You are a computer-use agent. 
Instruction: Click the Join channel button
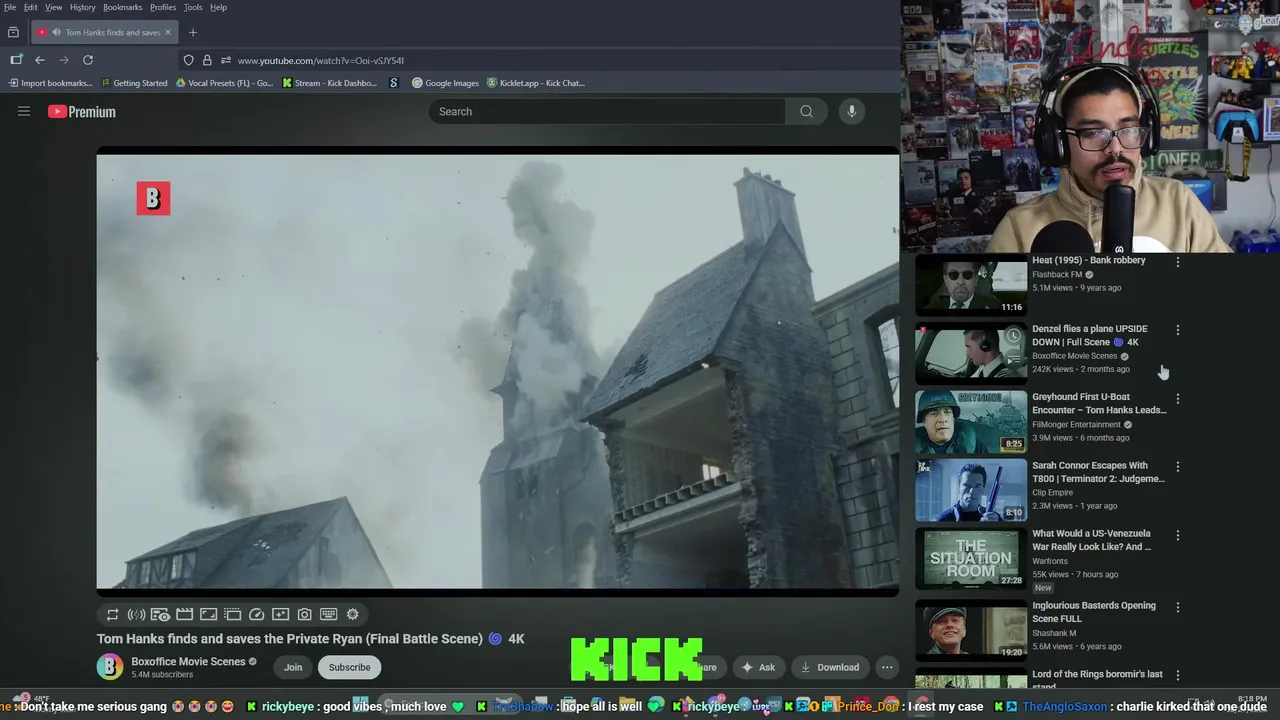point(293,667)
